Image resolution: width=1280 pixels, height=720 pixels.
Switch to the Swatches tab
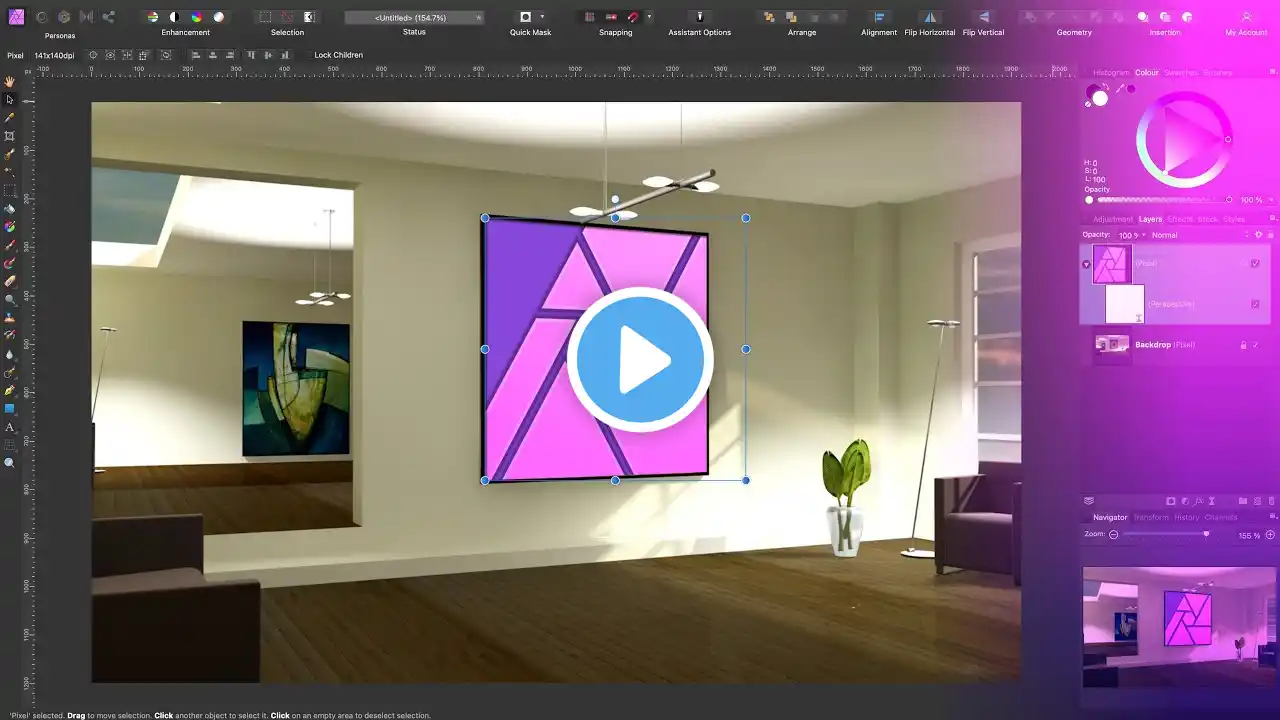click(x=1181, y=73)
